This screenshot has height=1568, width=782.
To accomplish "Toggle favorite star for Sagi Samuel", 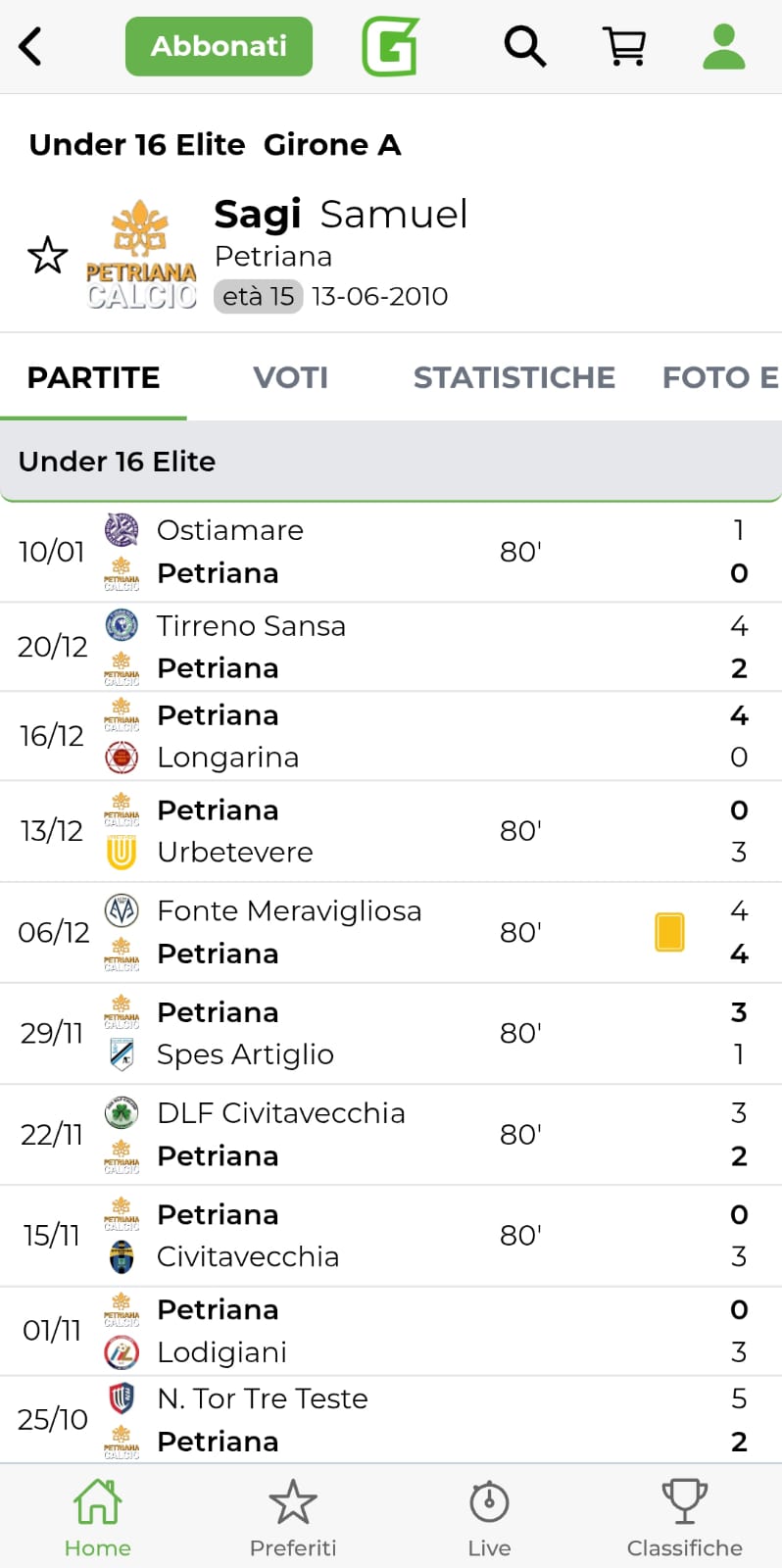I will 47,256.
